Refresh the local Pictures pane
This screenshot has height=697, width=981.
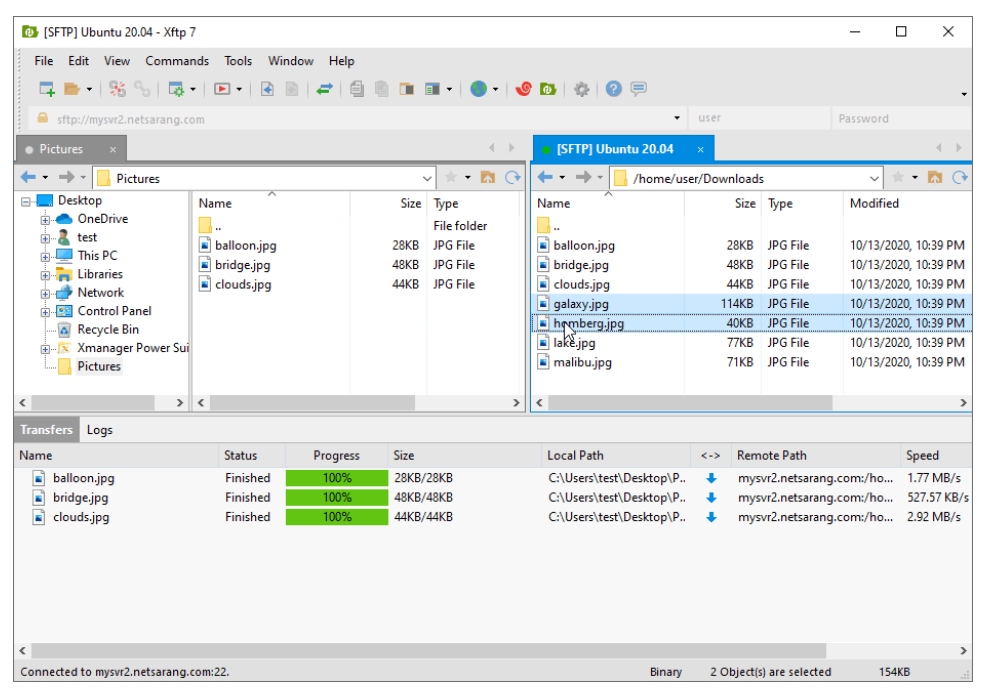(512, 178)
